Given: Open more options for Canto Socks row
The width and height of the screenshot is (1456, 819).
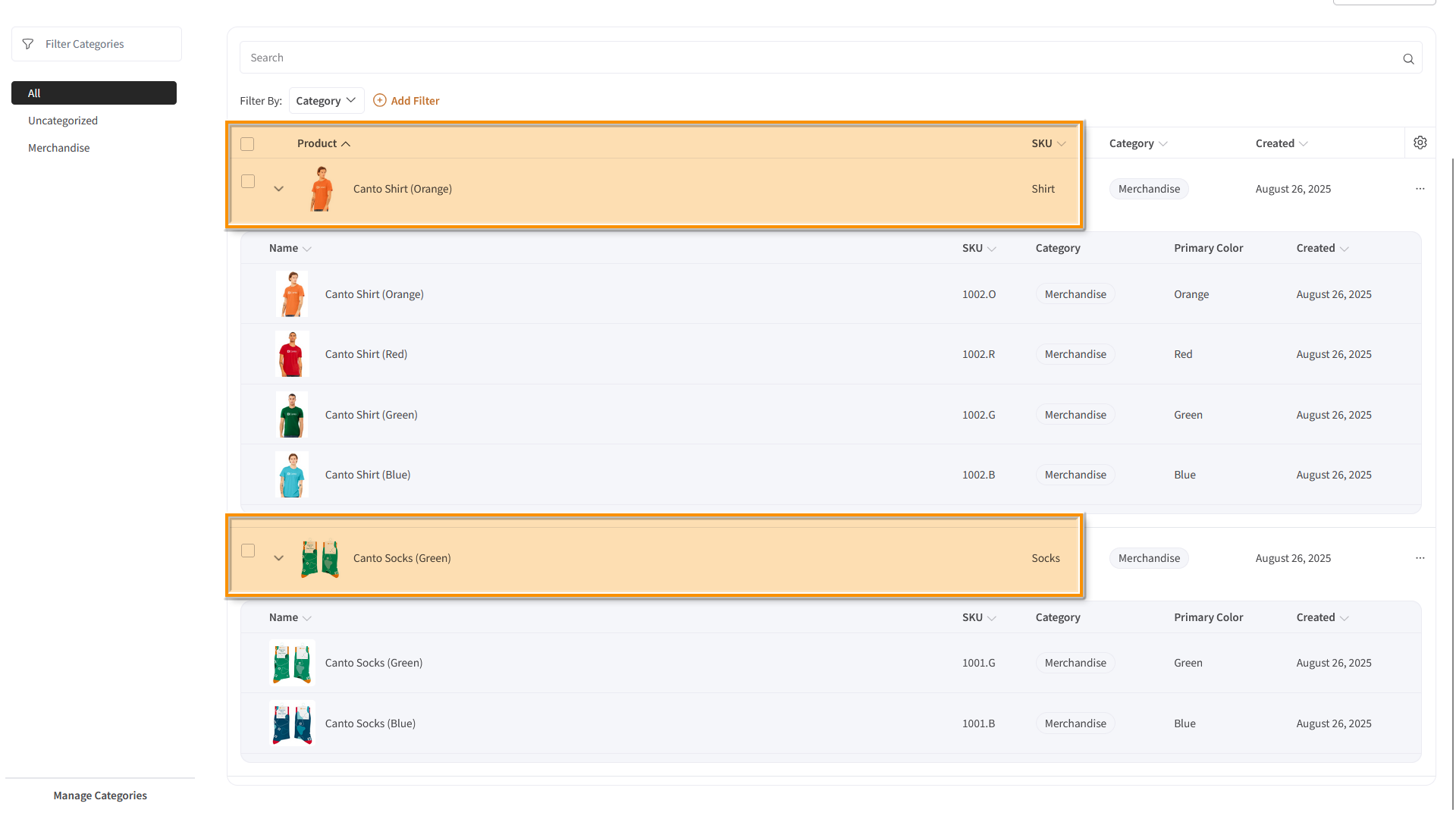Looking at the screenshot, I should tap(1420, 558).
